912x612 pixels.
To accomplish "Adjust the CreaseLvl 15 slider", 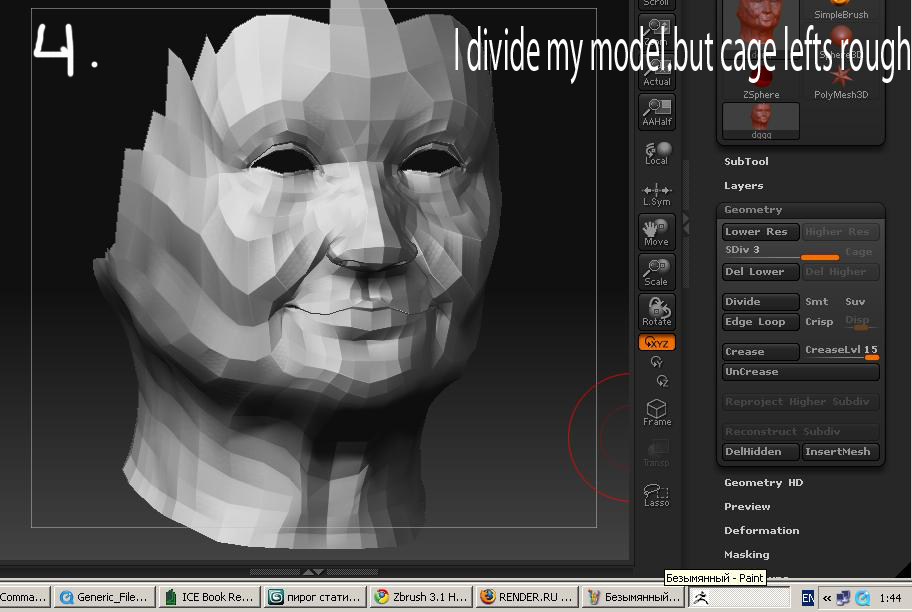I will point(841,351).
